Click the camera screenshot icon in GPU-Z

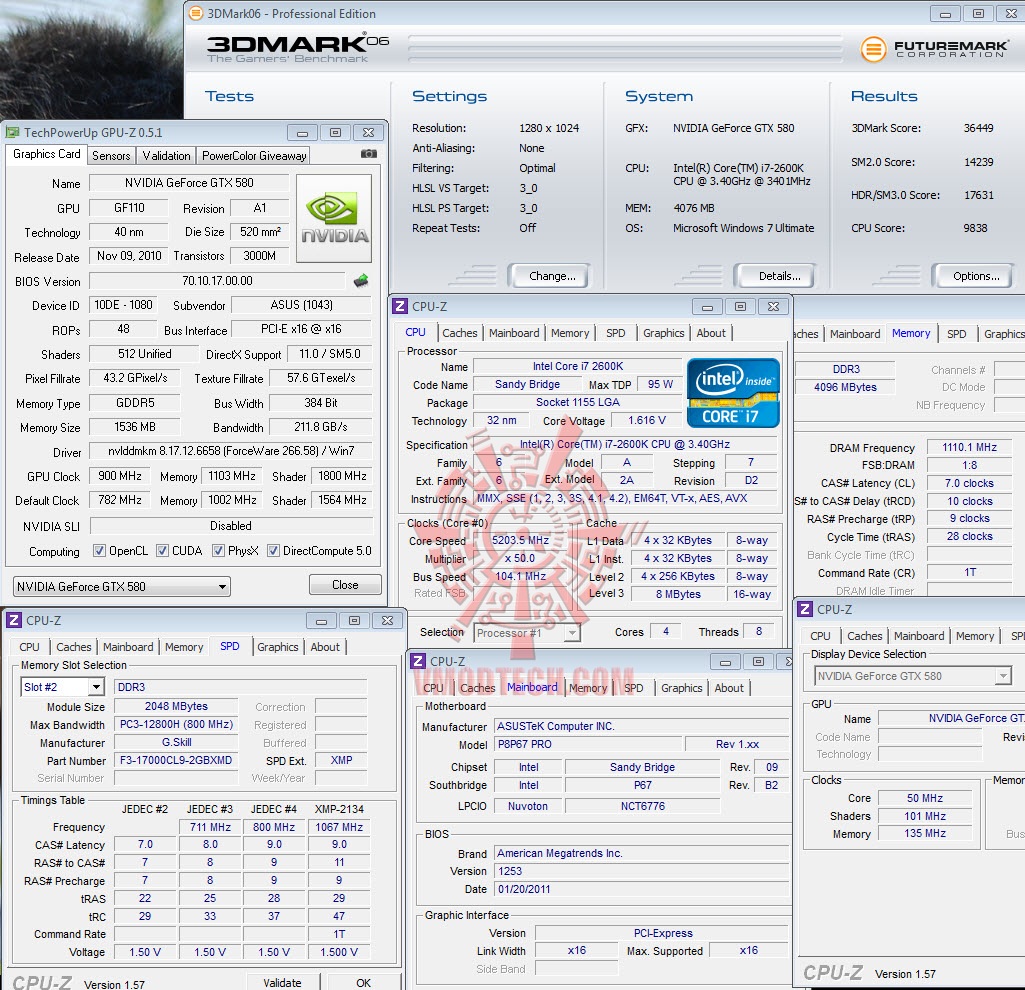pos(369,154)
